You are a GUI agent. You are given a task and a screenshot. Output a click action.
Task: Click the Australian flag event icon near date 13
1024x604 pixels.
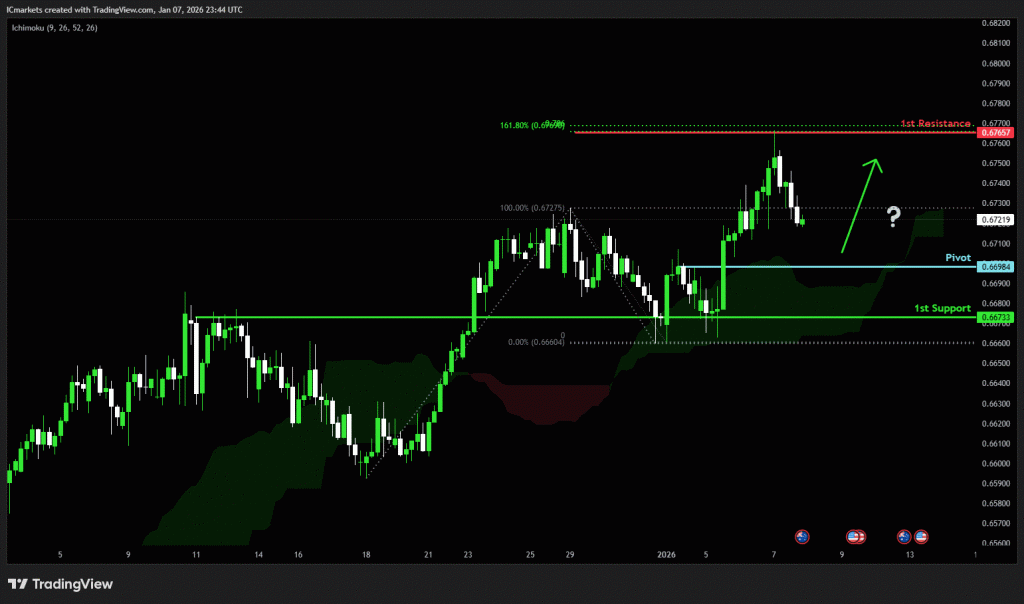point(904,537)
